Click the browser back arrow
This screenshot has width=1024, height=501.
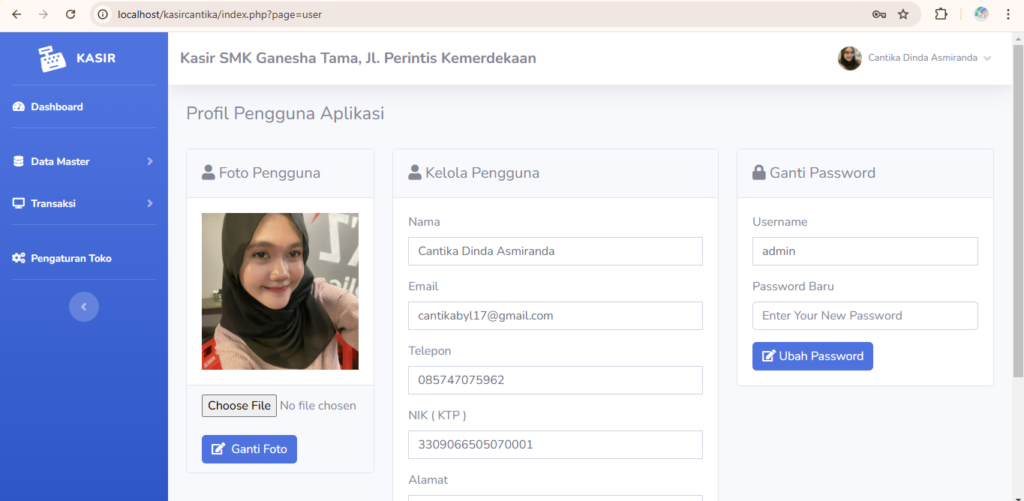coord(16,14)
